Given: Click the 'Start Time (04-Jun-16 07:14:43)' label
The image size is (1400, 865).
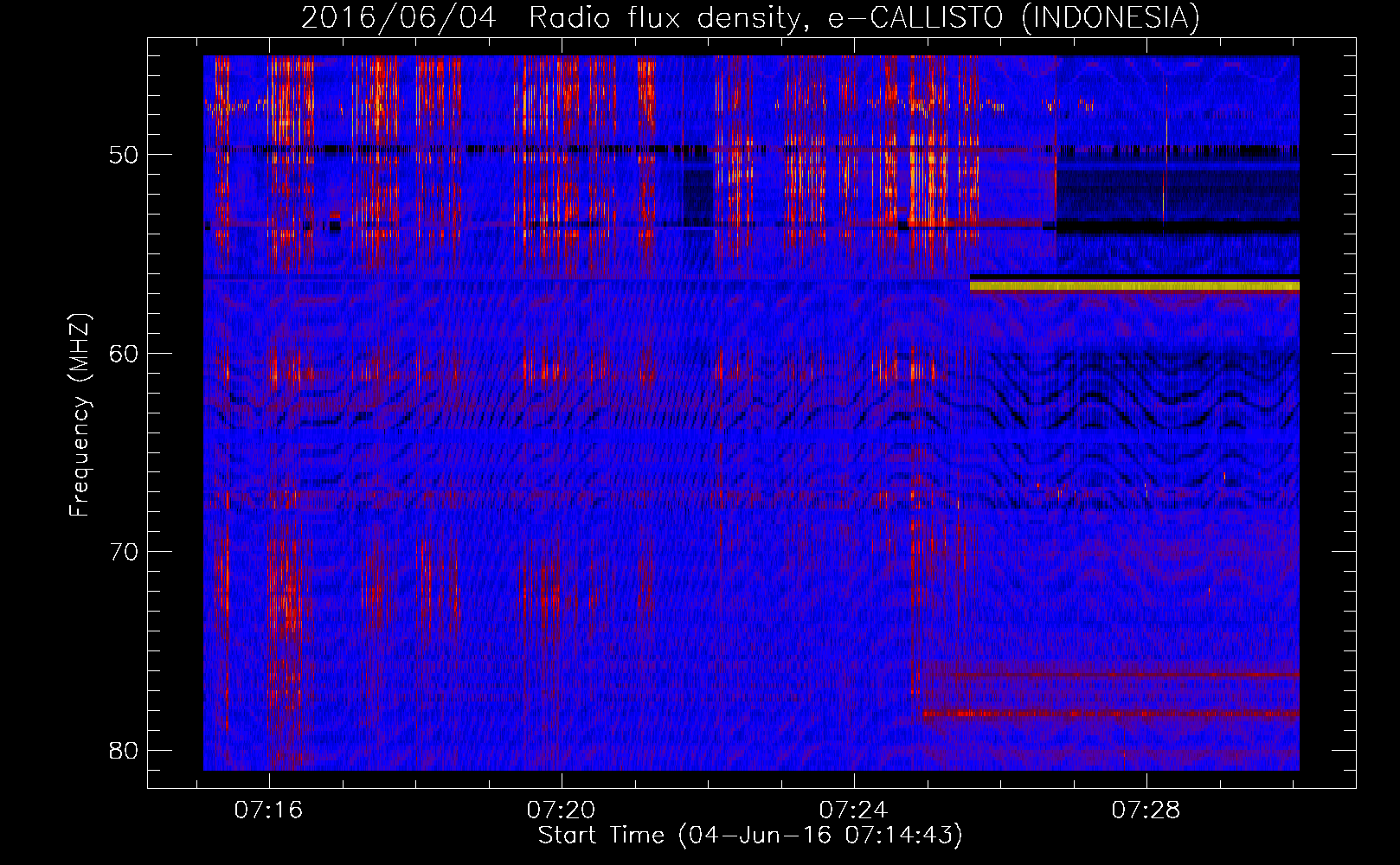Looking at the screenshot, I should 750,836.
